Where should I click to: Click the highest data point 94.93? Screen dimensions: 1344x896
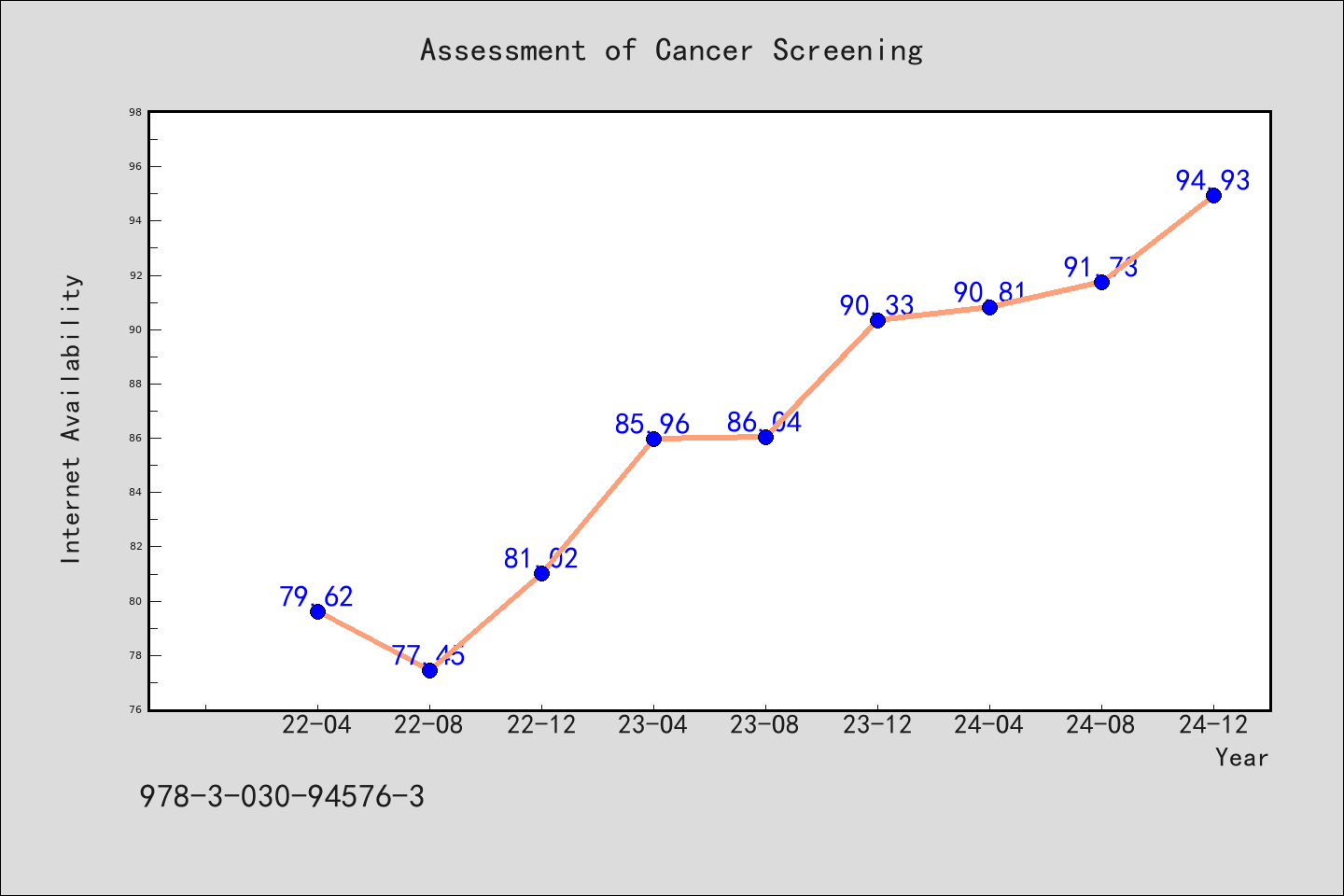[1213, 195]
